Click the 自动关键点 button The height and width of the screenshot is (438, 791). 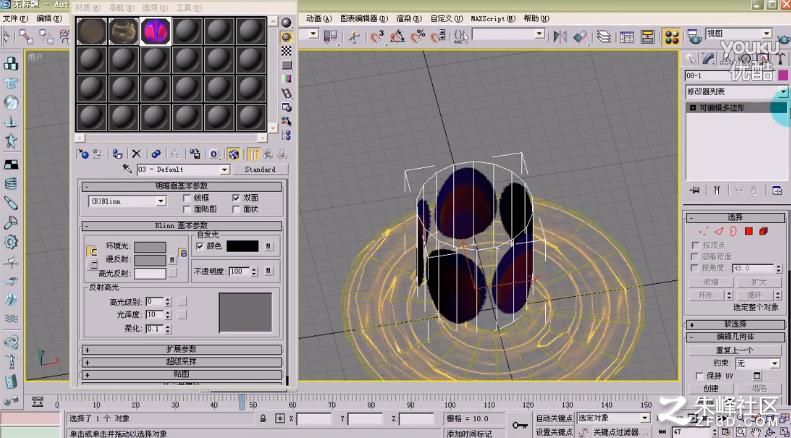click(x=554, y=418)
